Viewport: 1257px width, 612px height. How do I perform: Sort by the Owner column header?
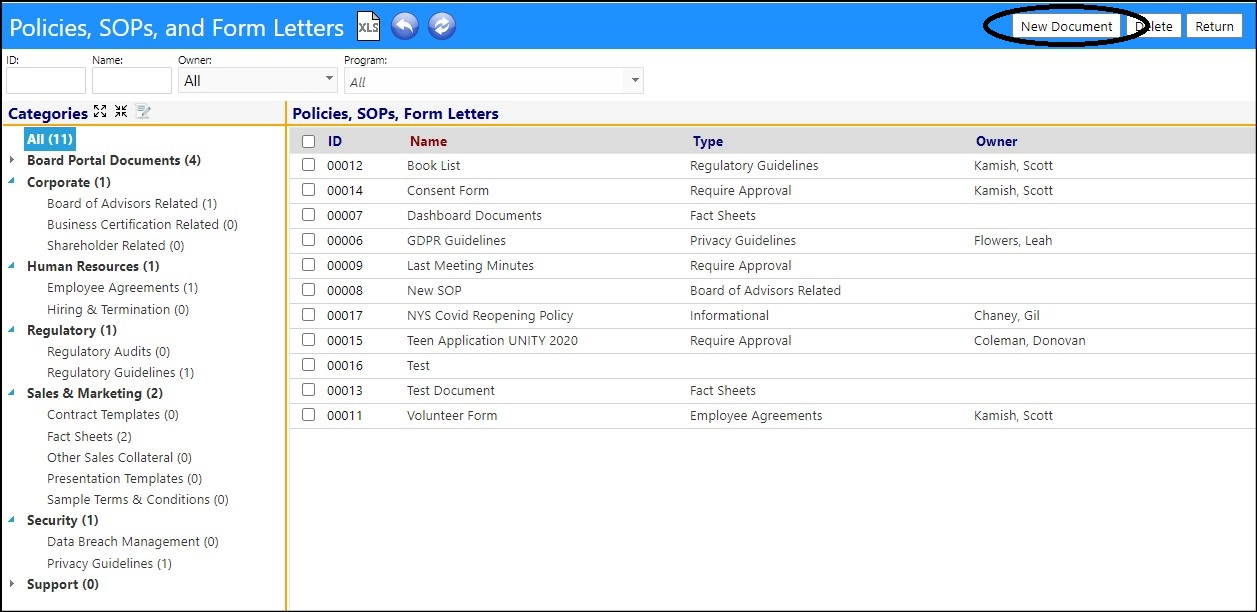[x=996, y=142]
